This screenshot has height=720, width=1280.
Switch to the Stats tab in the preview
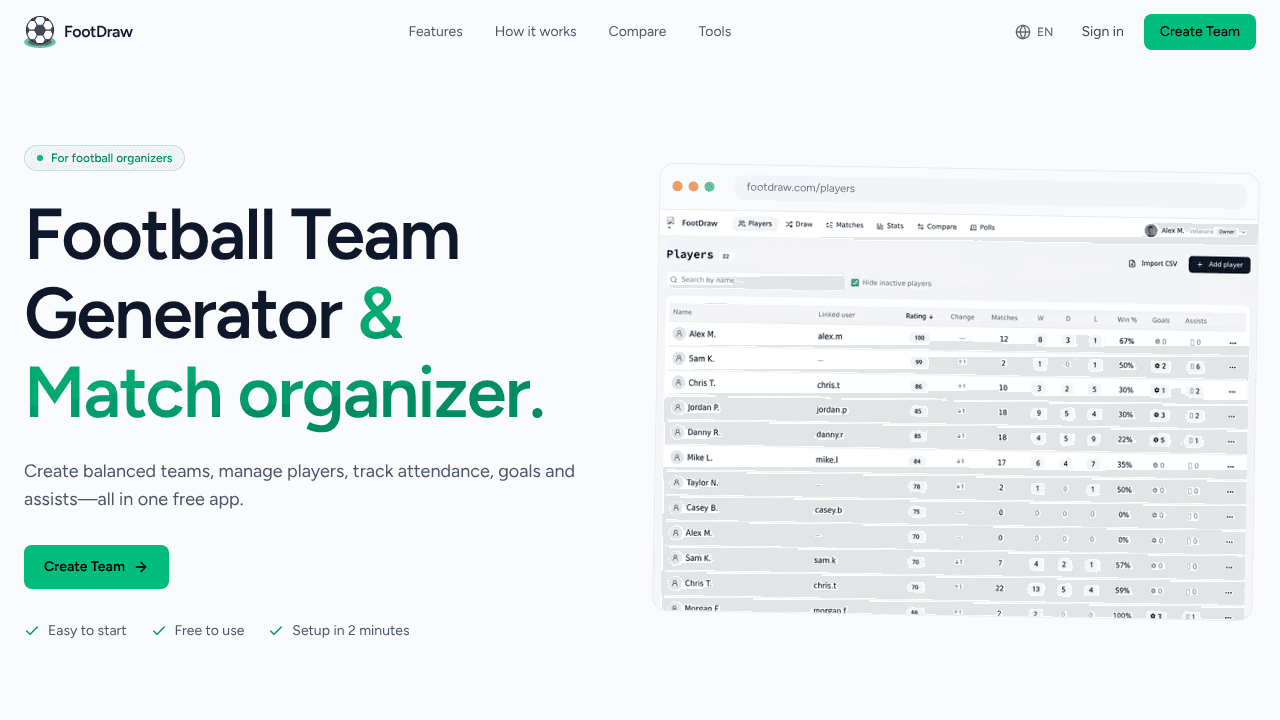click(x=890, y=226)
